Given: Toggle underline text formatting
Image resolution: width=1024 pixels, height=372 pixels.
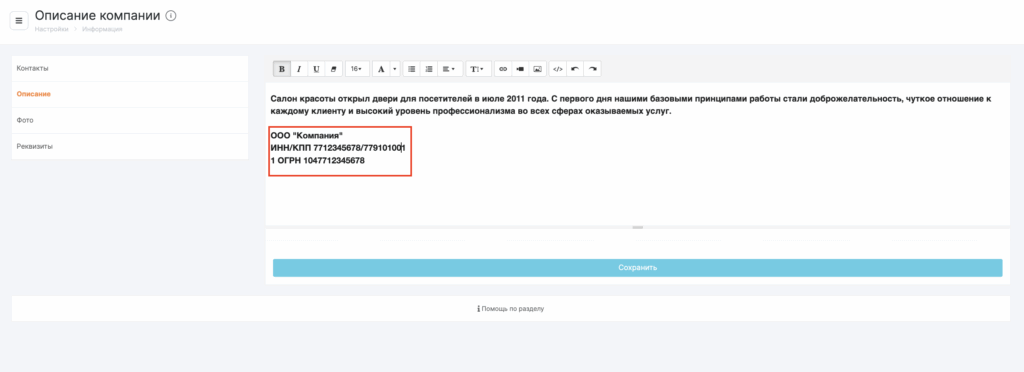Looking at the screenshot, I should pyautogui.click(x=316, y=69).
